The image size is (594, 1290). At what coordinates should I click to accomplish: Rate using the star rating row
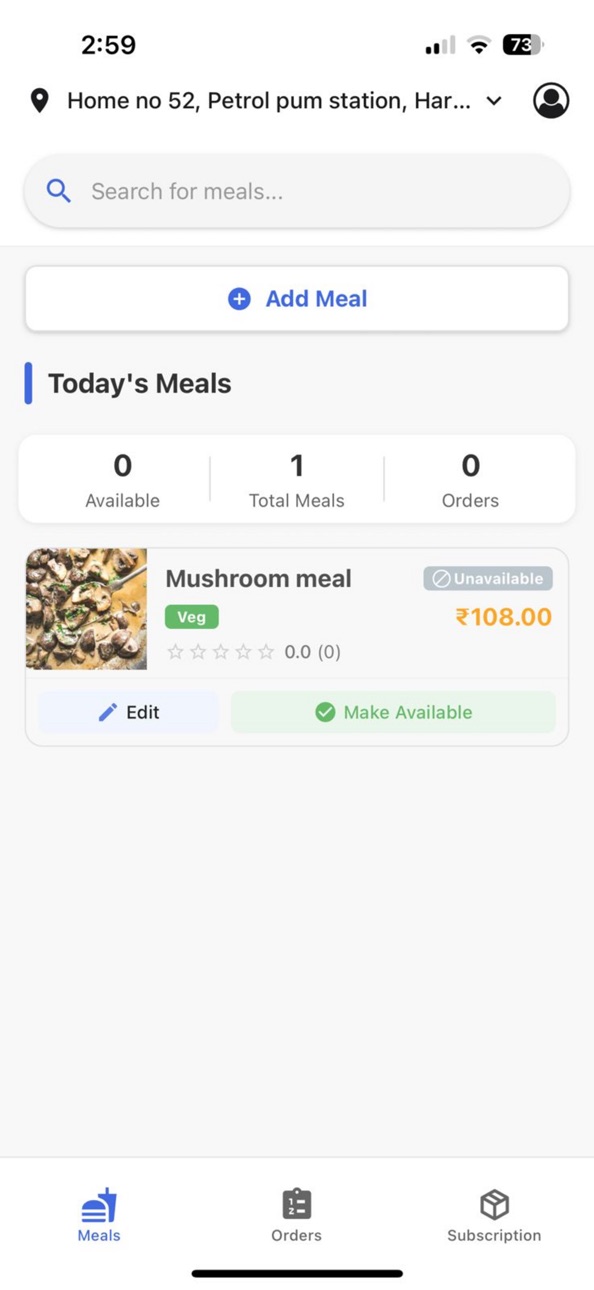coord(220,652)
